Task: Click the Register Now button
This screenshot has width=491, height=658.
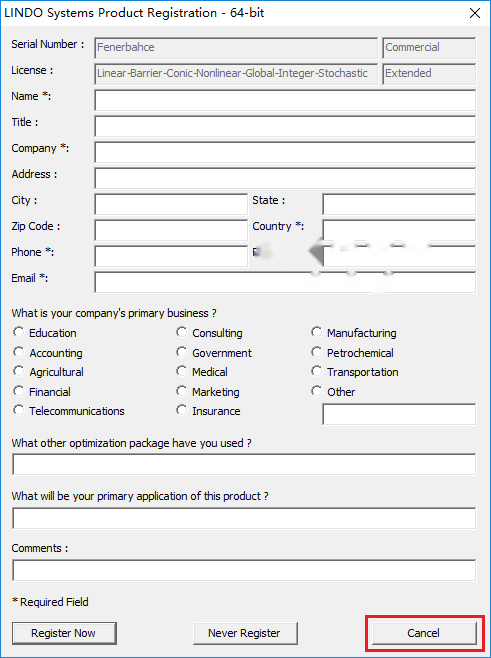Action: 64,633
